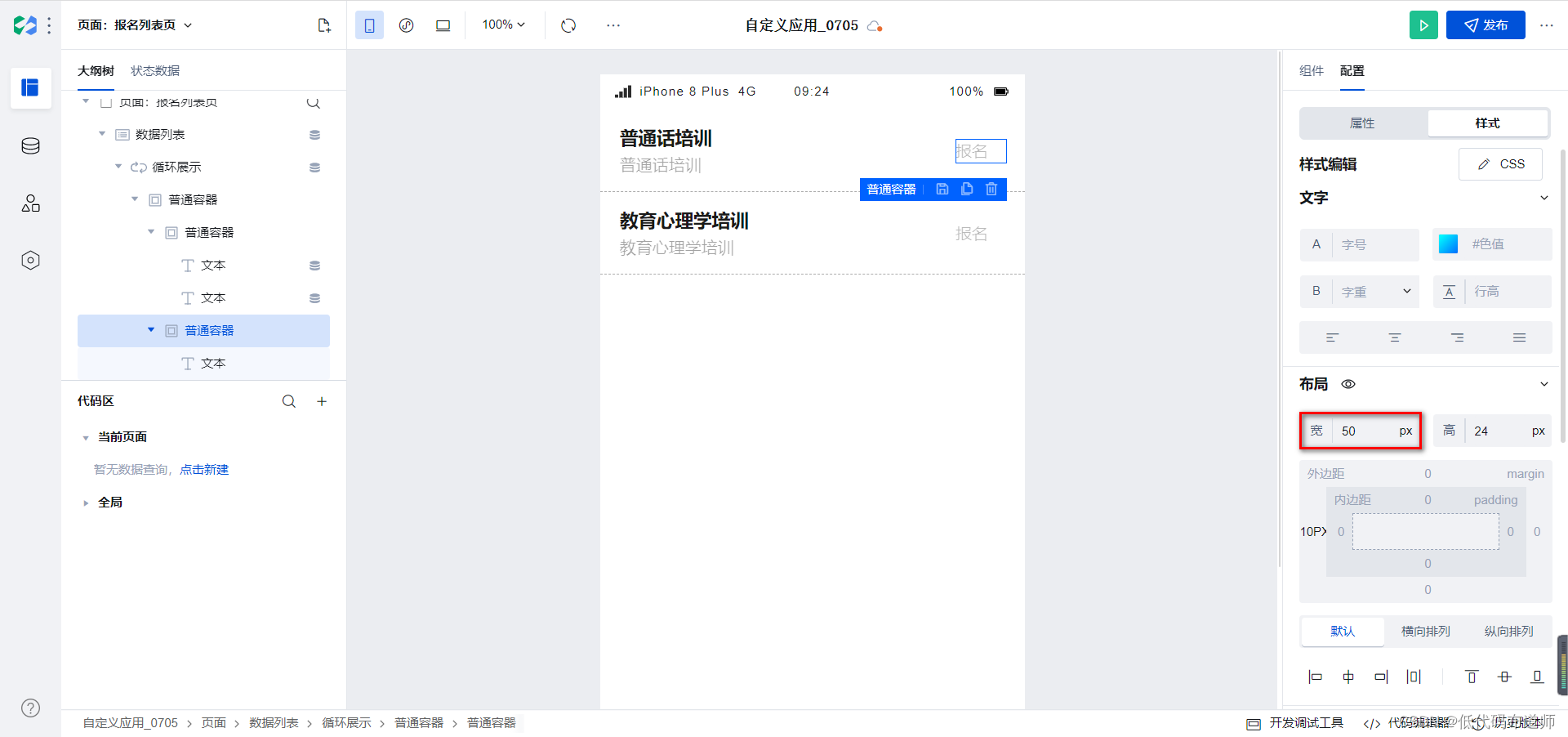1568x737 pixels.
Task: Switch to mobile device preview
Action: tap(369, 25)
